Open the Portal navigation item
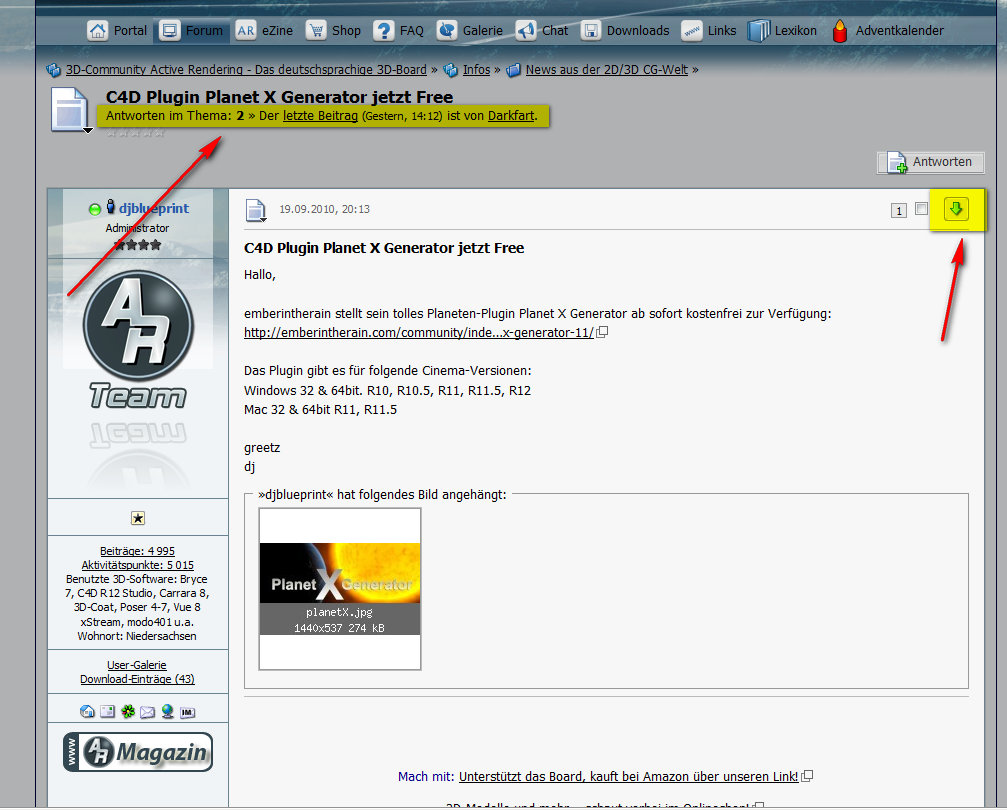The width and height of the screenshot is (1007, 810). pyautogui.click(x=118, y=30)
